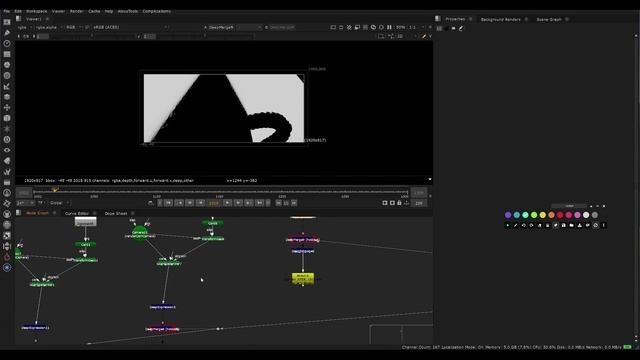Click the play forward button
This screenshot has width=640, height=360.
click(227, 203)
